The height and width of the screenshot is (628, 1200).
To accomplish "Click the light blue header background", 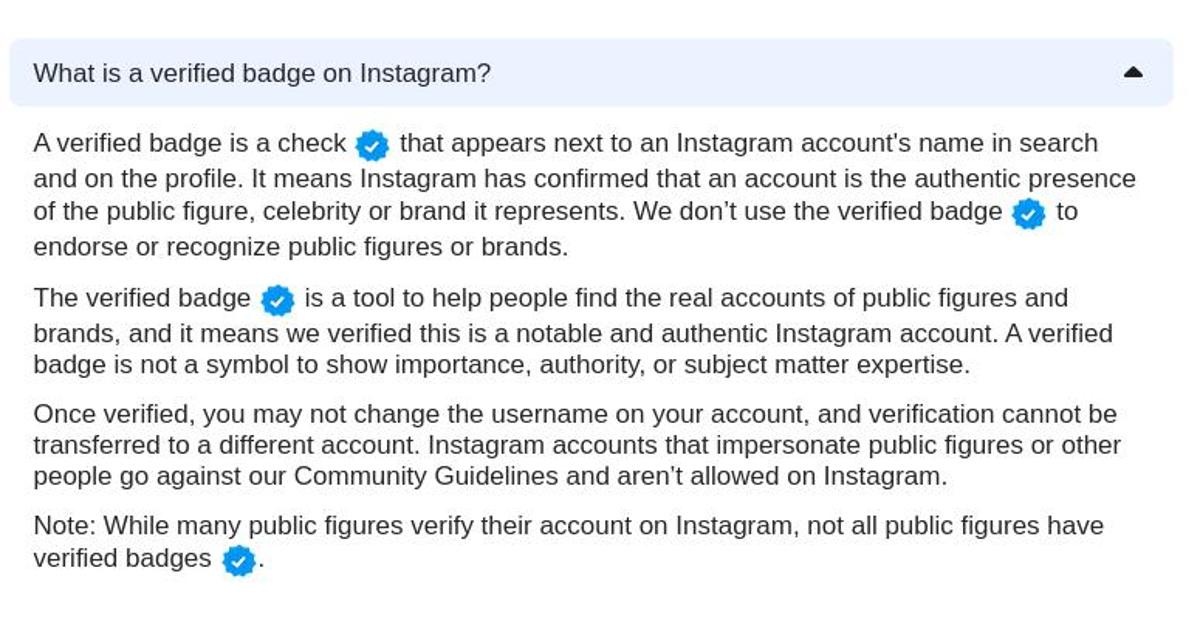I will (800, 72).
